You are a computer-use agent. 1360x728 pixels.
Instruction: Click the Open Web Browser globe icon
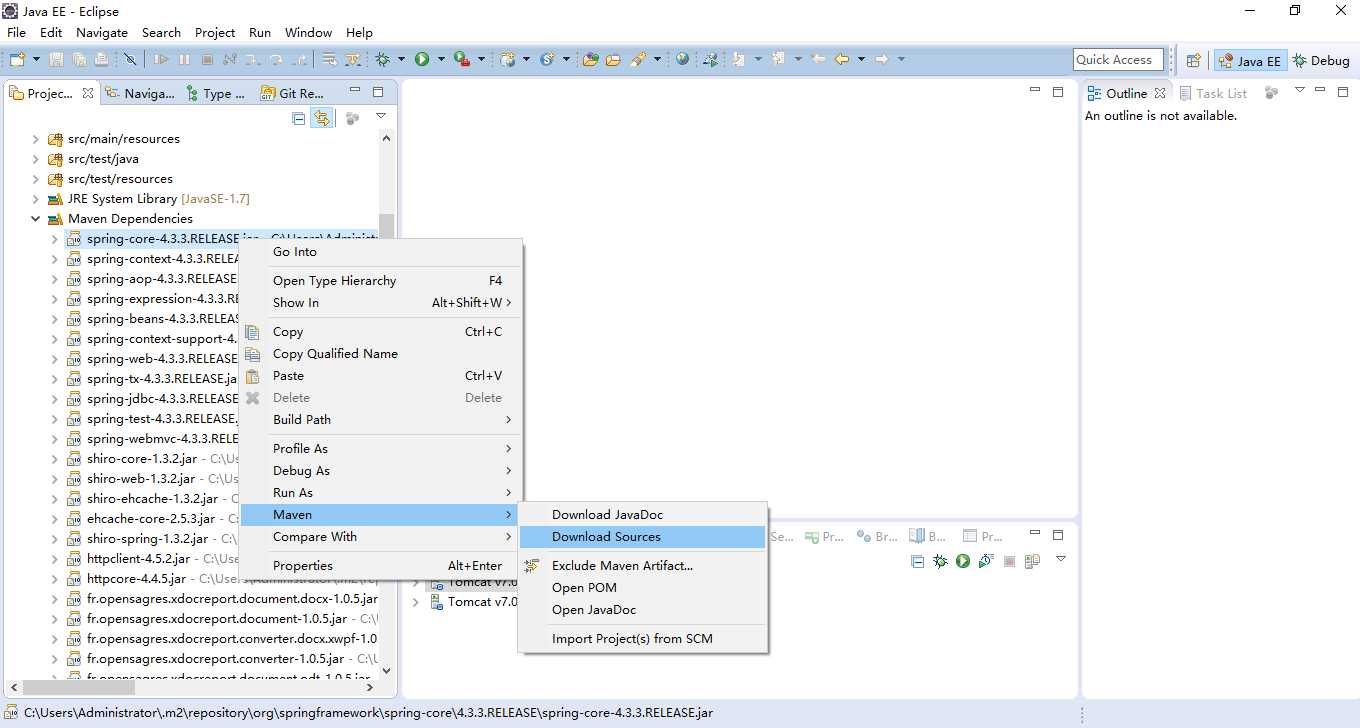pos(682,60)
